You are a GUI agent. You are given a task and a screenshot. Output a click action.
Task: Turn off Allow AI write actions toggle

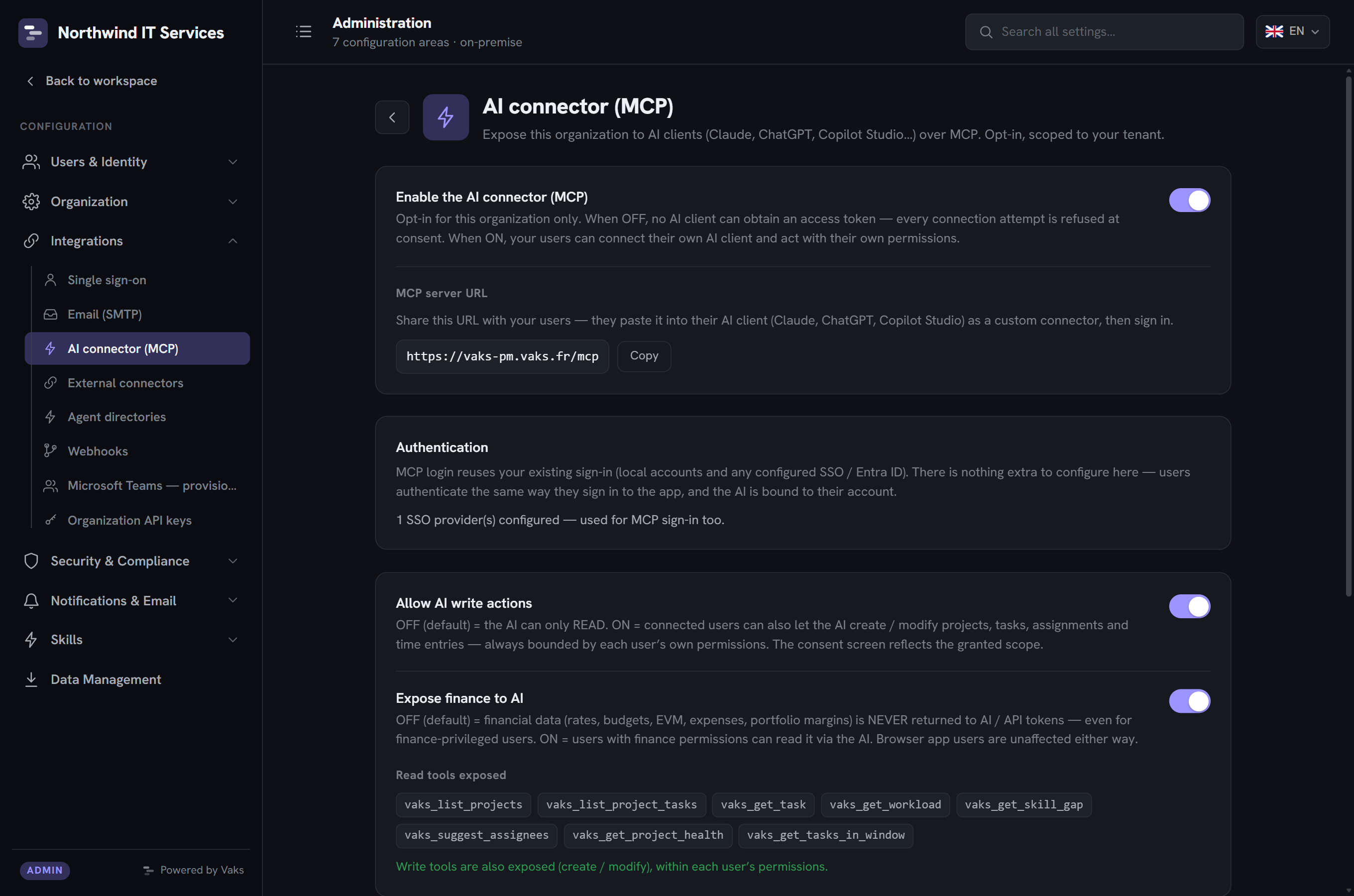tap(1189, 606)
